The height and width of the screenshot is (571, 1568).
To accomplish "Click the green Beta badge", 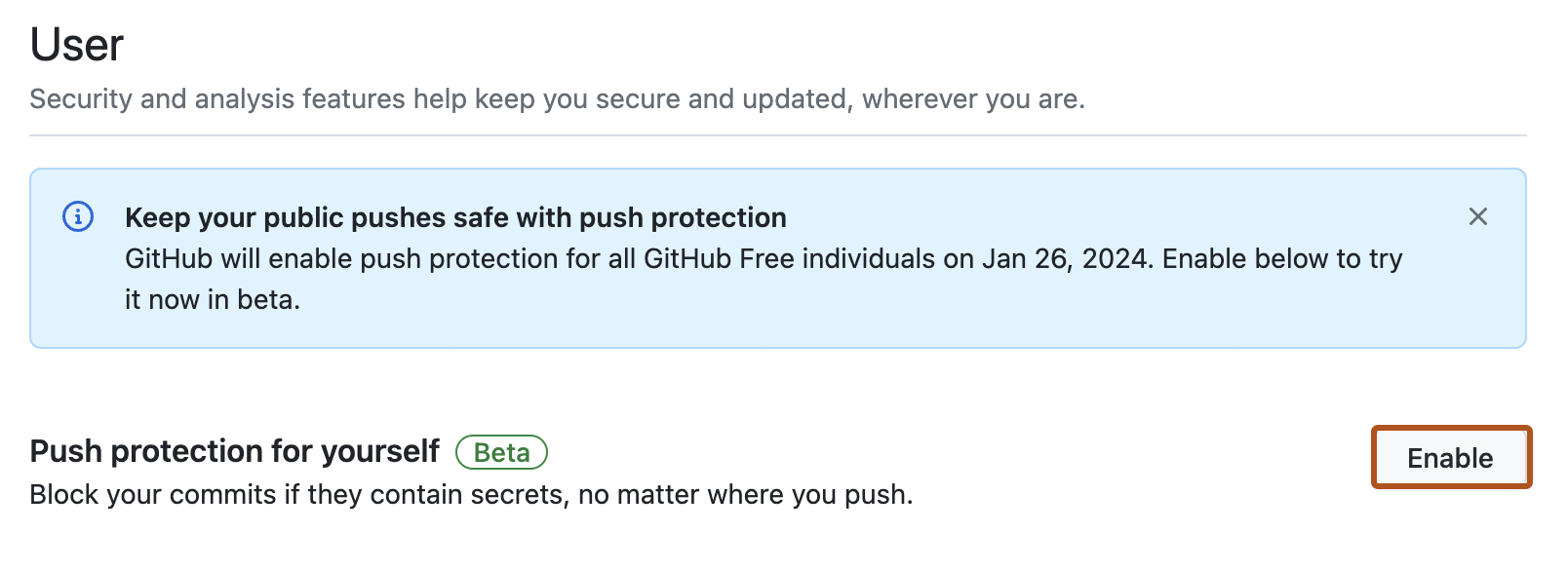I will pyautogui.click(x=501, y=452).
